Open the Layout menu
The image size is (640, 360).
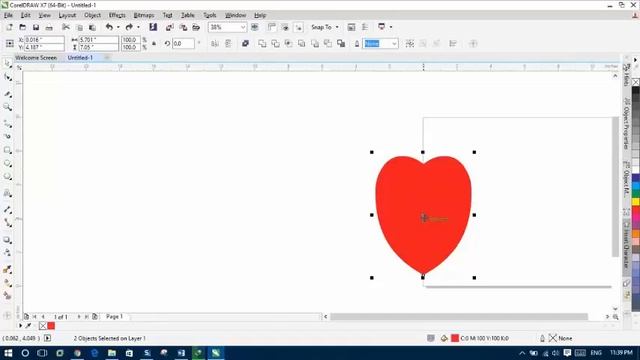pos(67,15)
